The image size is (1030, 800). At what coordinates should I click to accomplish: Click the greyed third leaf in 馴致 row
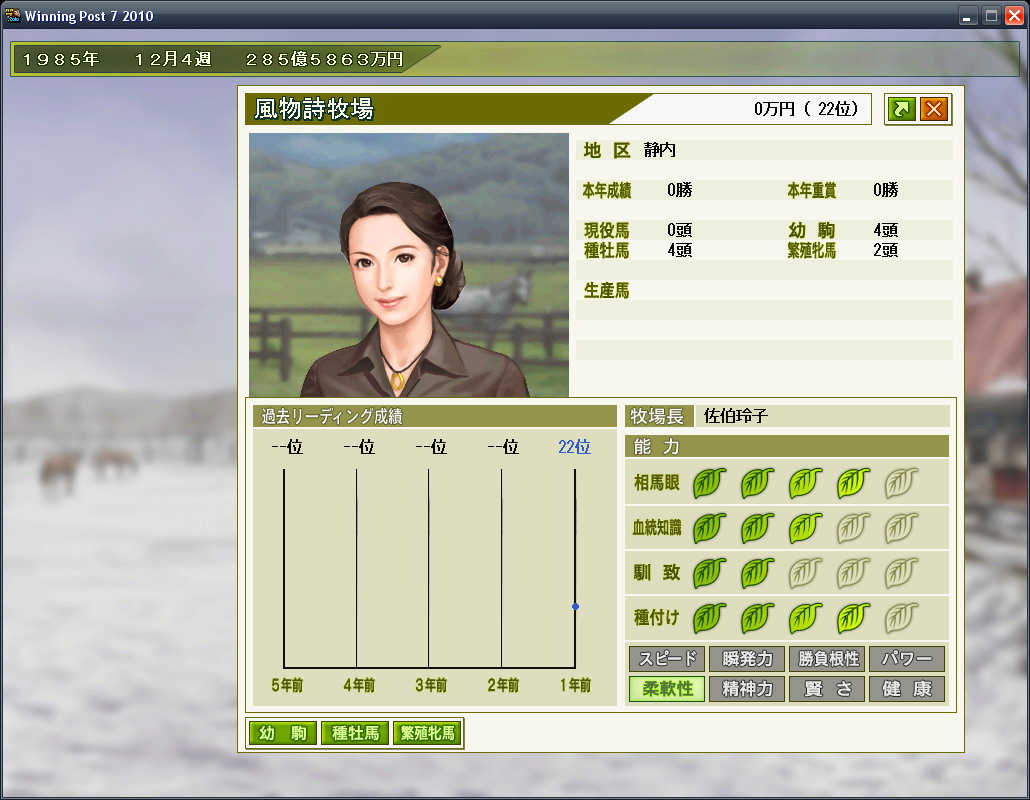click(x=805, y=573)
